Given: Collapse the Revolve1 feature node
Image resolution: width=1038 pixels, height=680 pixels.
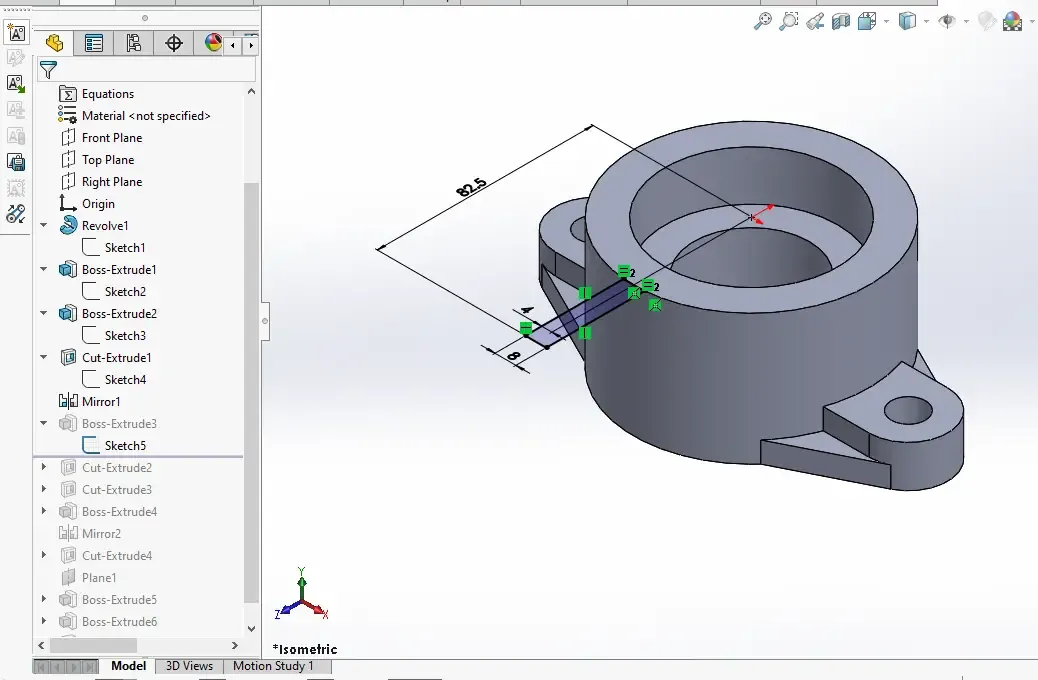Looking at the screenshot, I should coord(44,225).
